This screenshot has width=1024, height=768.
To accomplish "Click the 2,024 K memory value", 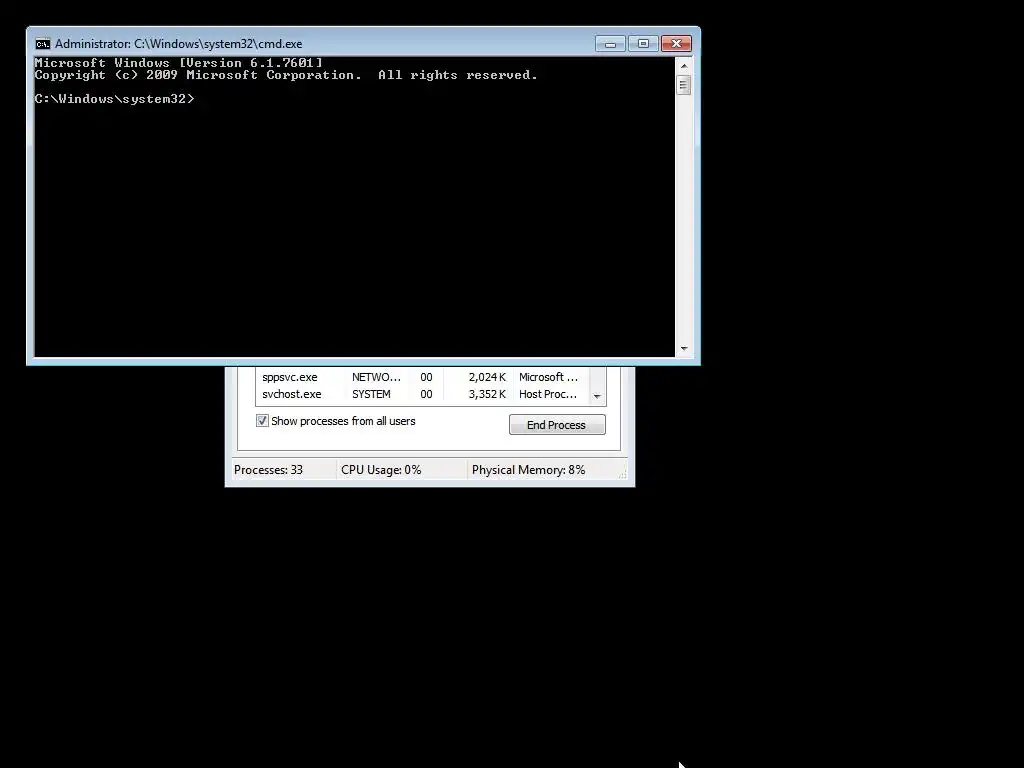I will pyautogui.click(x=487, y=377).
